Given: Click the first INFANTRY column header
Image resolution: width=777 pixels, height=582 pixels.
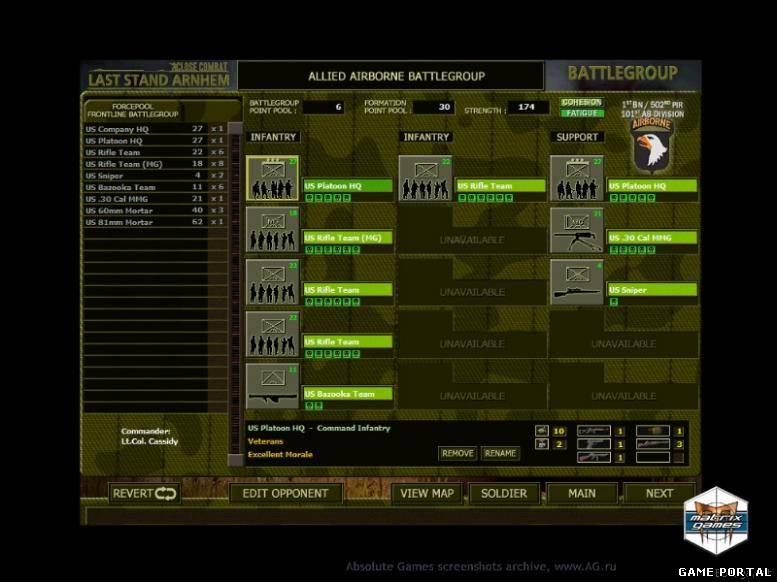Looking at the screenshot, I should [273, 137].
